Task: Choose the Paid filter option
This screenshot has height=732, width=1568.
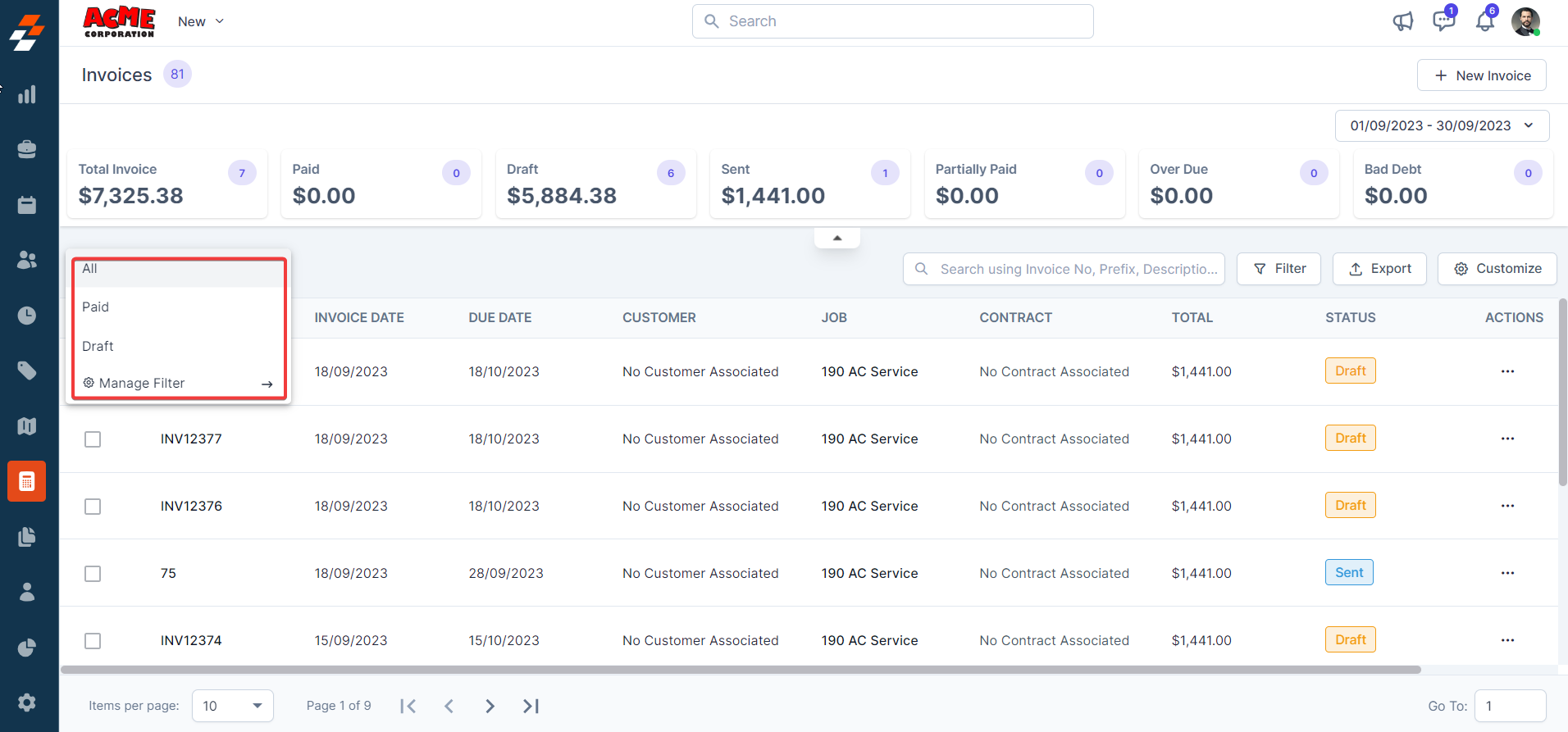Action: click(96, 307)
